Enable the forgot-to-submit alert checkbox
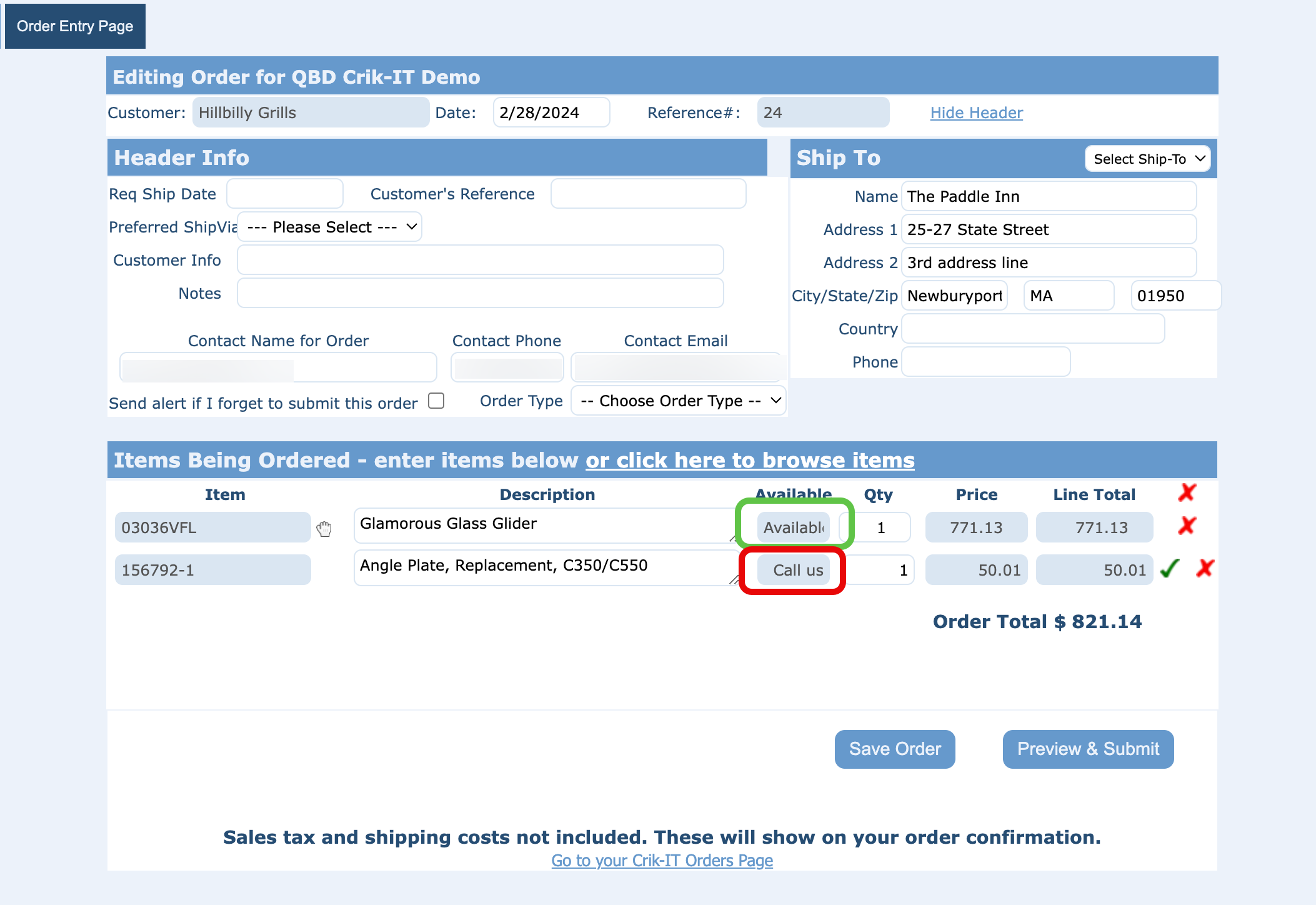1316x905 pixels. pos(436,401)
